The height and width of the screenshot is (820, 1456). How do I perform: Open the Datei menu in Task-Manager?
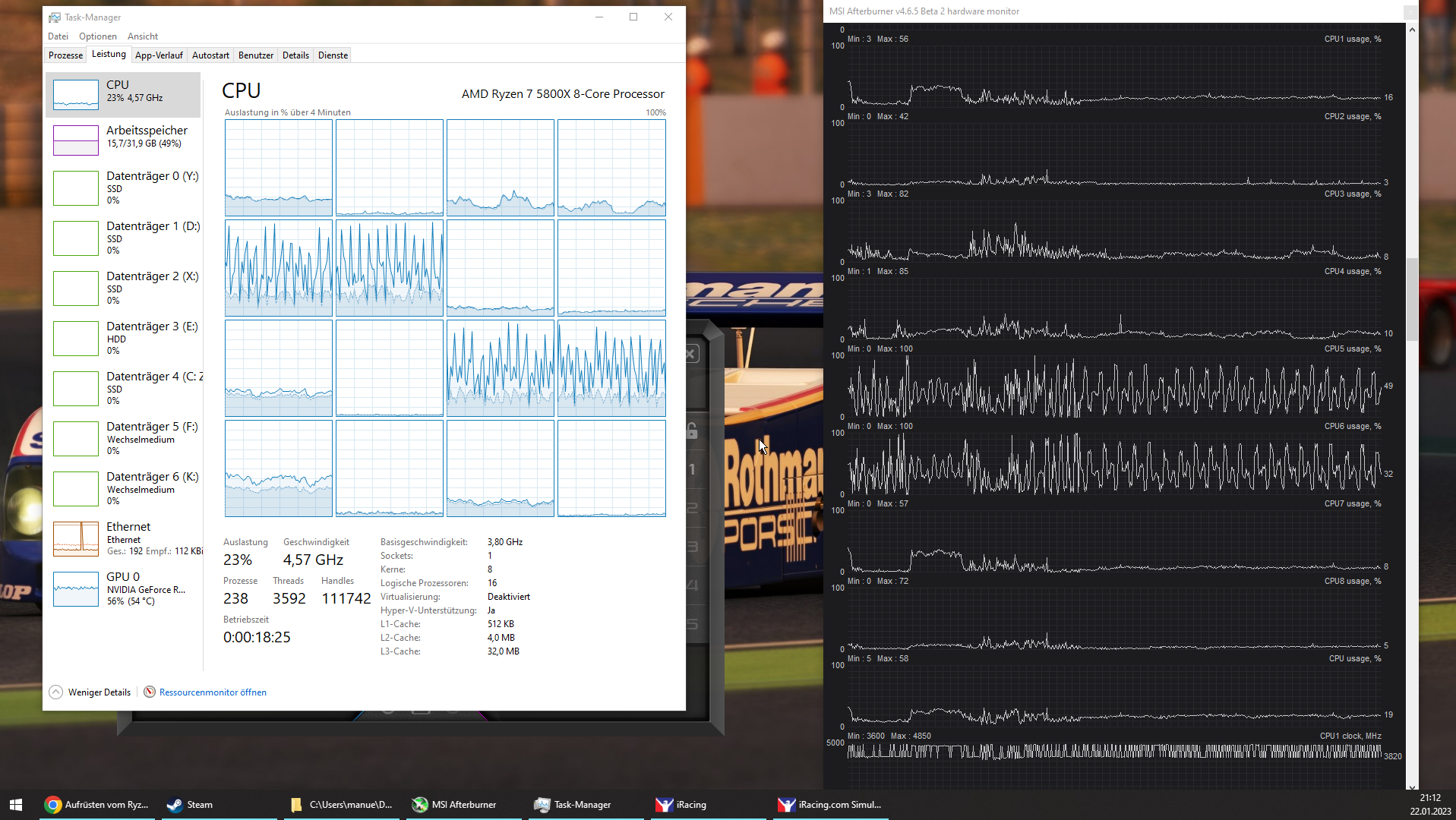click(x=58, y=36)
